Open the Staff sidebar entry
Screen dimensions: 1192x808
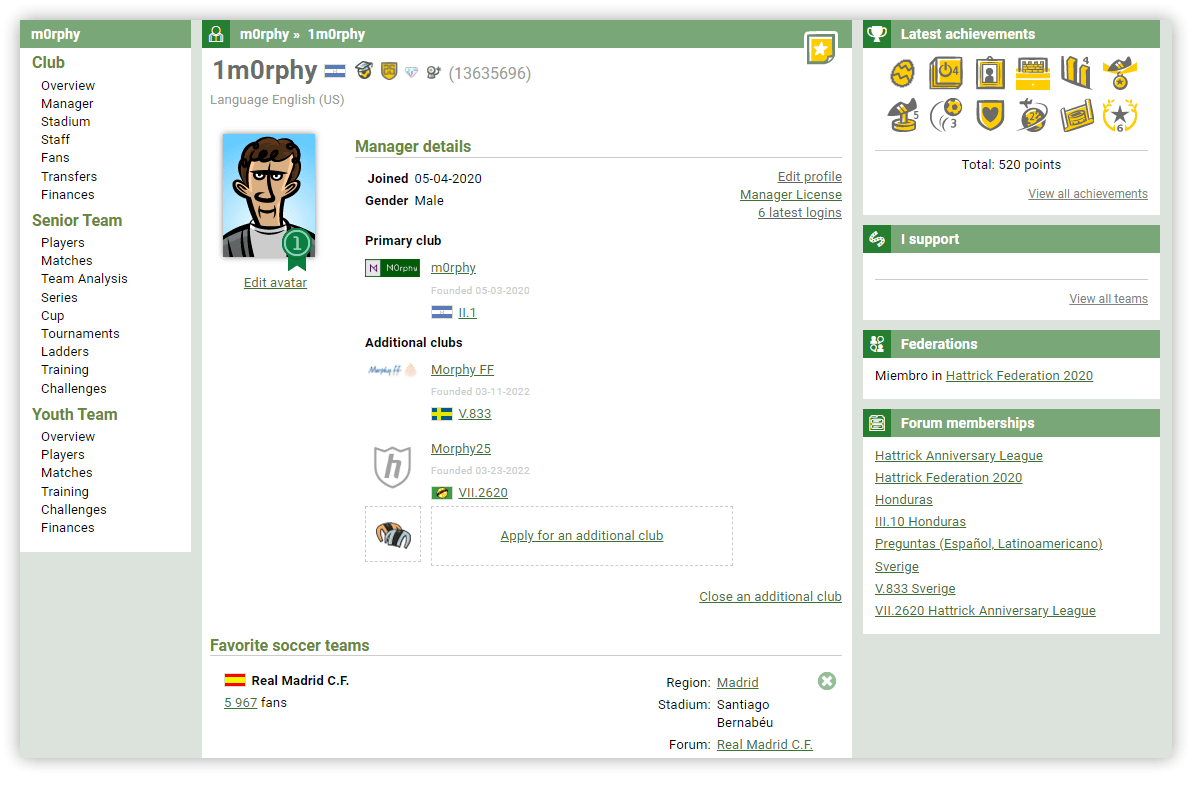[55, 140]
